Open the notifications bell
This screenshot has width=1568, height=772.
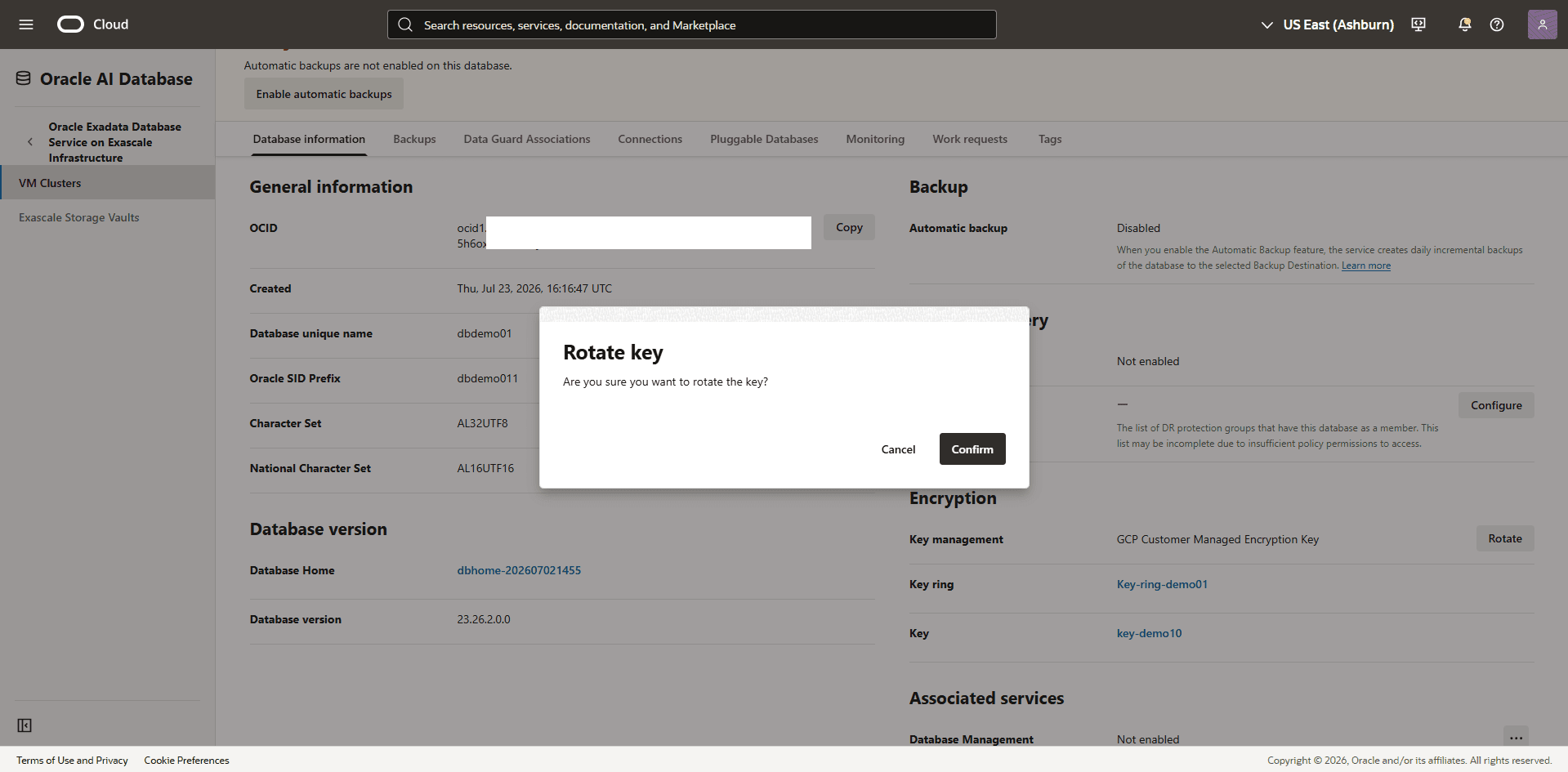point(1465,25)
